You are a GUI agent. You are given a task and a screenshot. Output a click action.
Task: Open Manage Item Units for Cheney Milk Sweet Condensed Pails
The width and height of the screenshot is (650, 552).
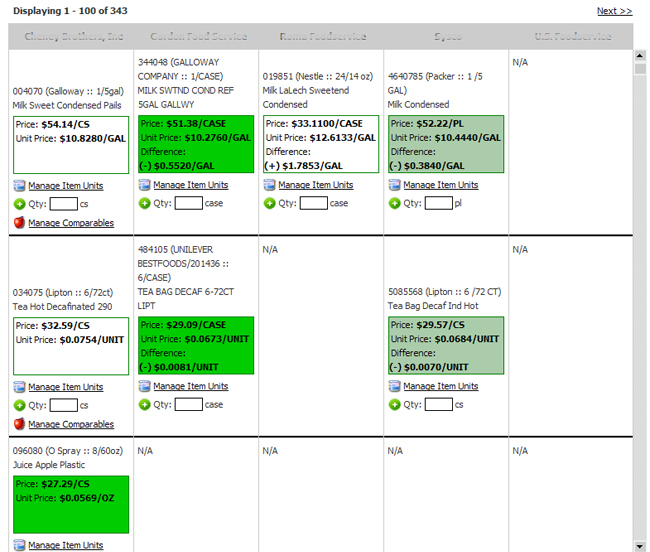[65, 186]
